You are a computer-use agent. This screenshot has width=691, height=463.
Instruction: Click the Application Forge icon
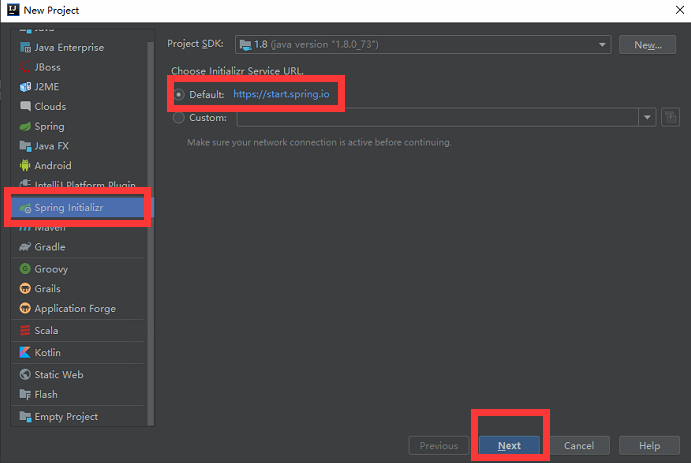click(25, 308)
